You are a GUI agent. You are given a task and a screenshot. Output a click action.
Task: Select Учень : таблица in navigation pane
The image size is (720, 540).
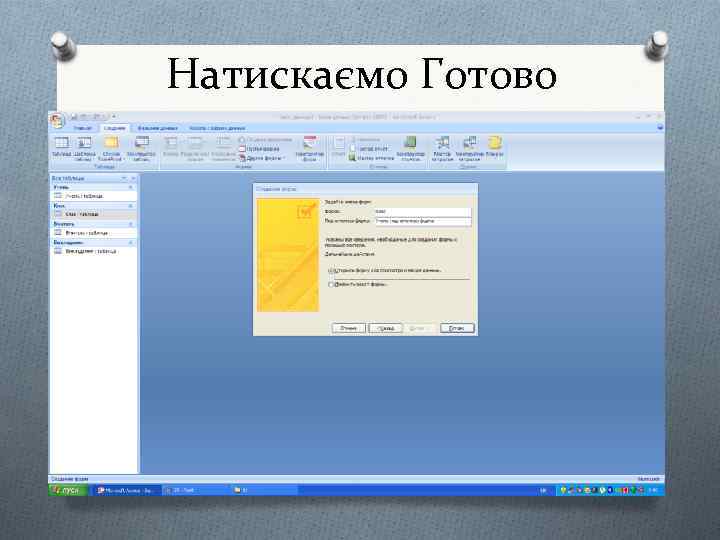tap(94, 196)
